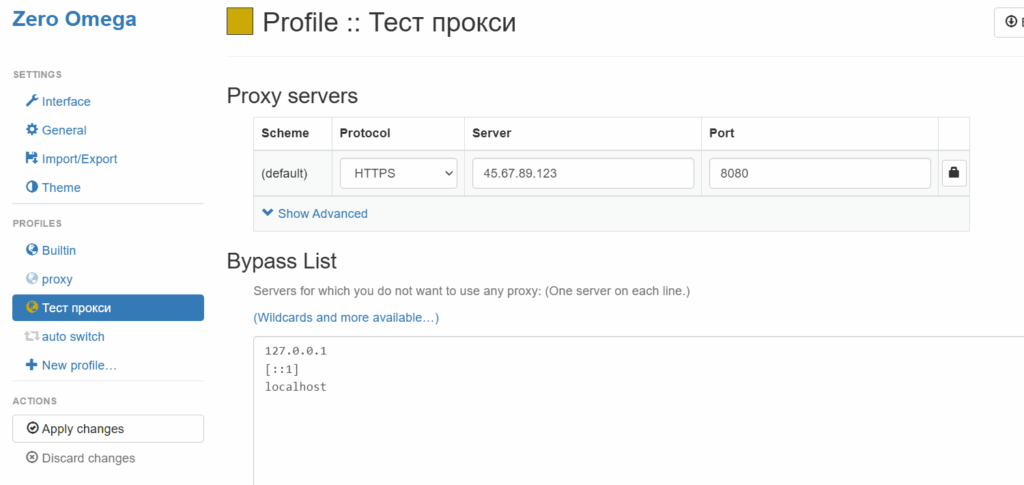Open the Zero Omega title link

coord(74,19)
